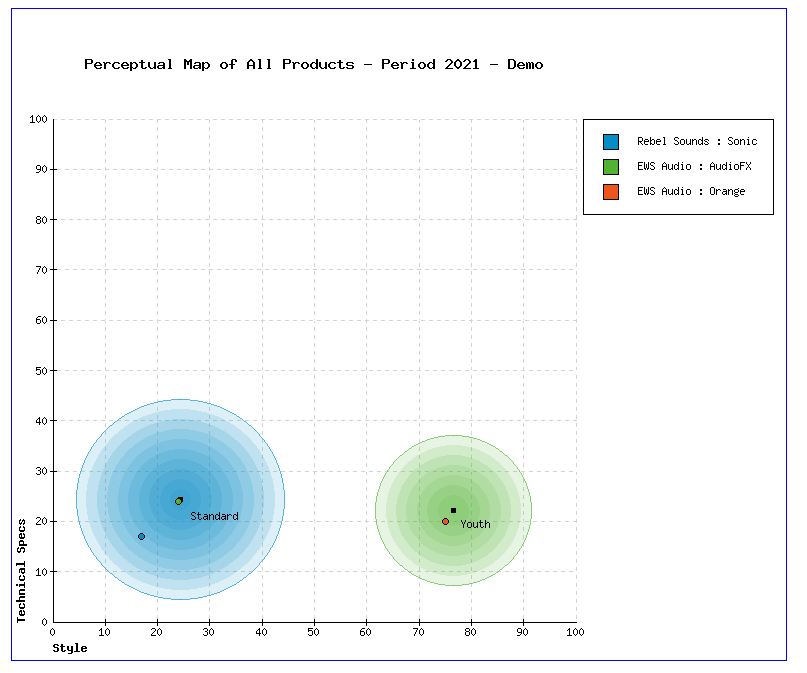This screenshot has height=673, width=807.
Task: Click the 50 tick label on the horizontal axis
Action: (314, 631)
